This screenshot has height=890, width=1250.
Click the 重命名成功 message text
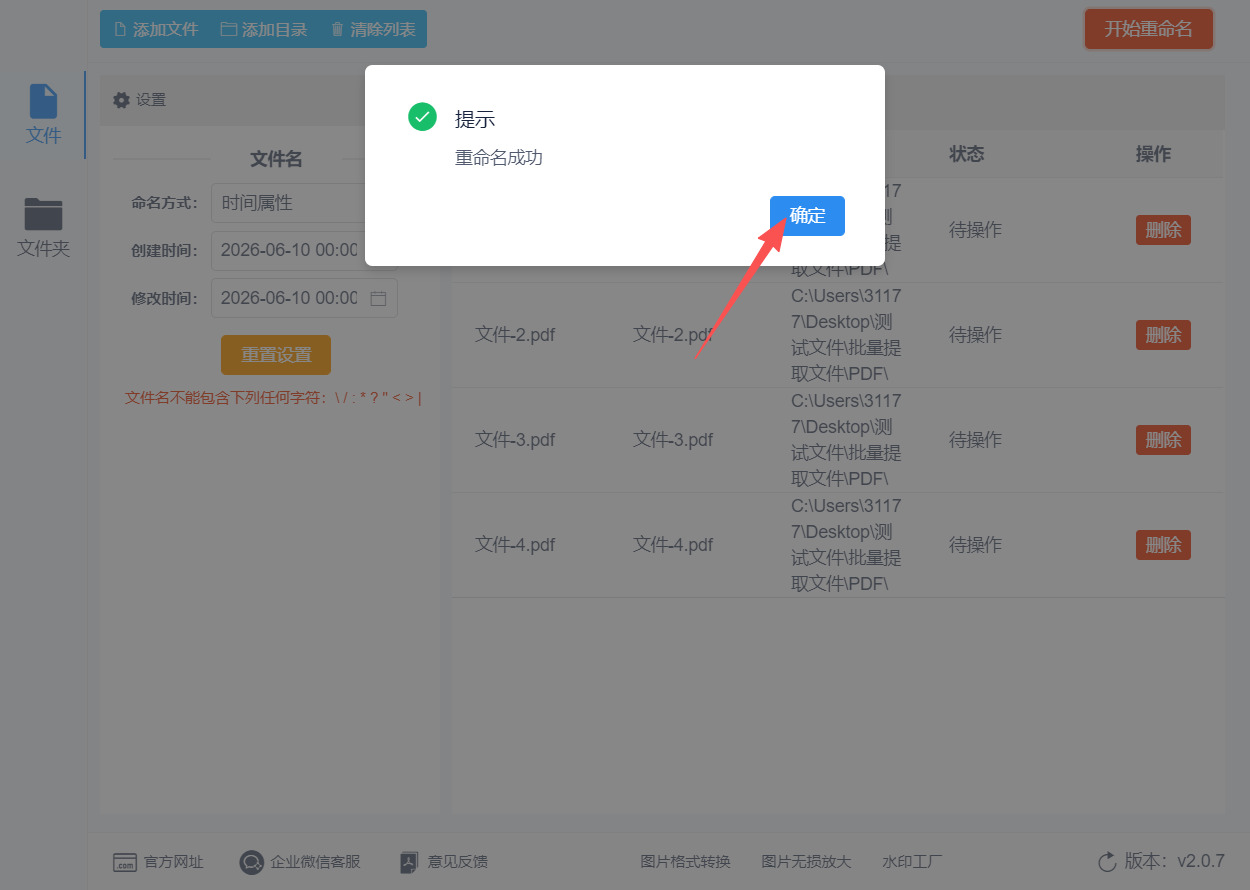[x=499, y=158]
